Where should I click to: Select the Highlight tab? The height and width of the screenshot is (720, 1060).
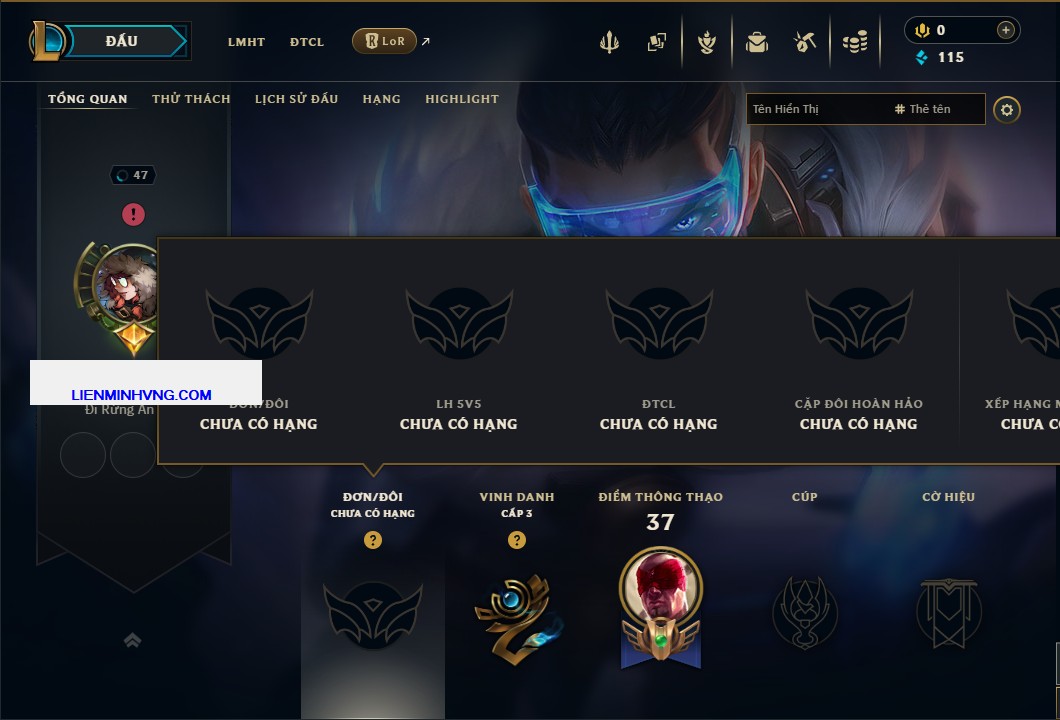click(462, 99)
